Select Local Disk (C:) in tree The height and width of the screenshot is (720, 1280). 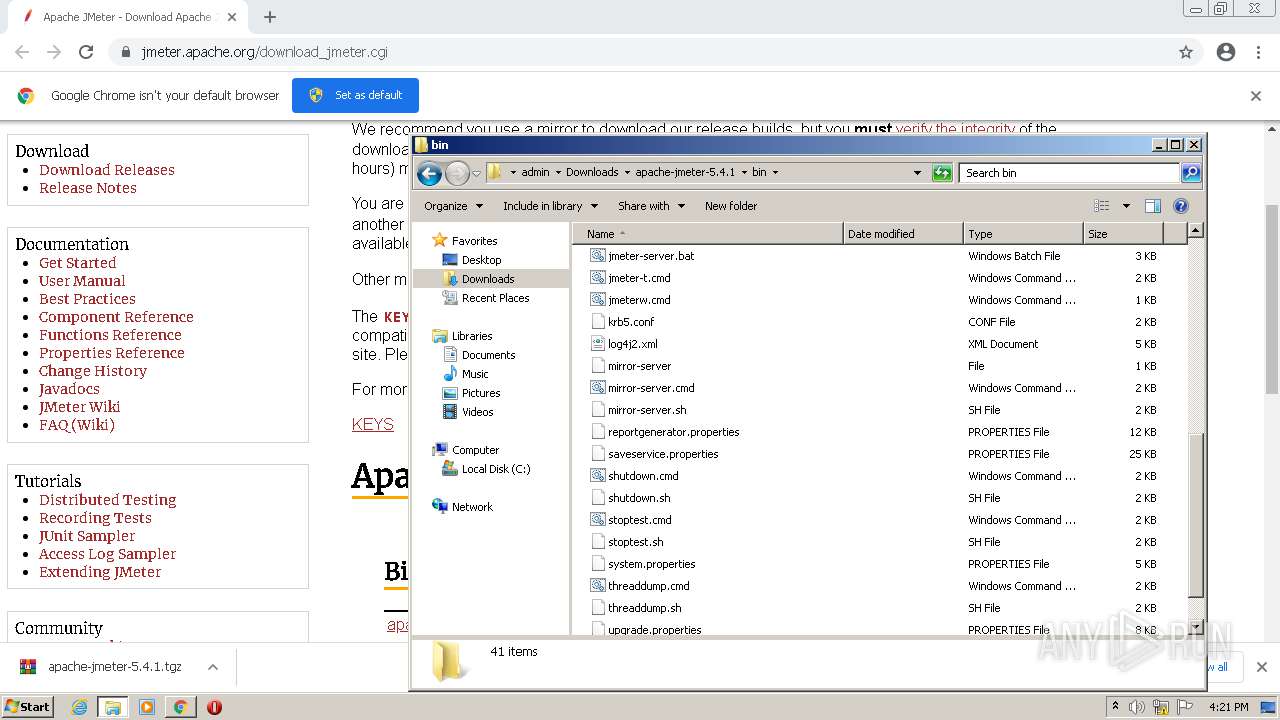coord(496,469)
